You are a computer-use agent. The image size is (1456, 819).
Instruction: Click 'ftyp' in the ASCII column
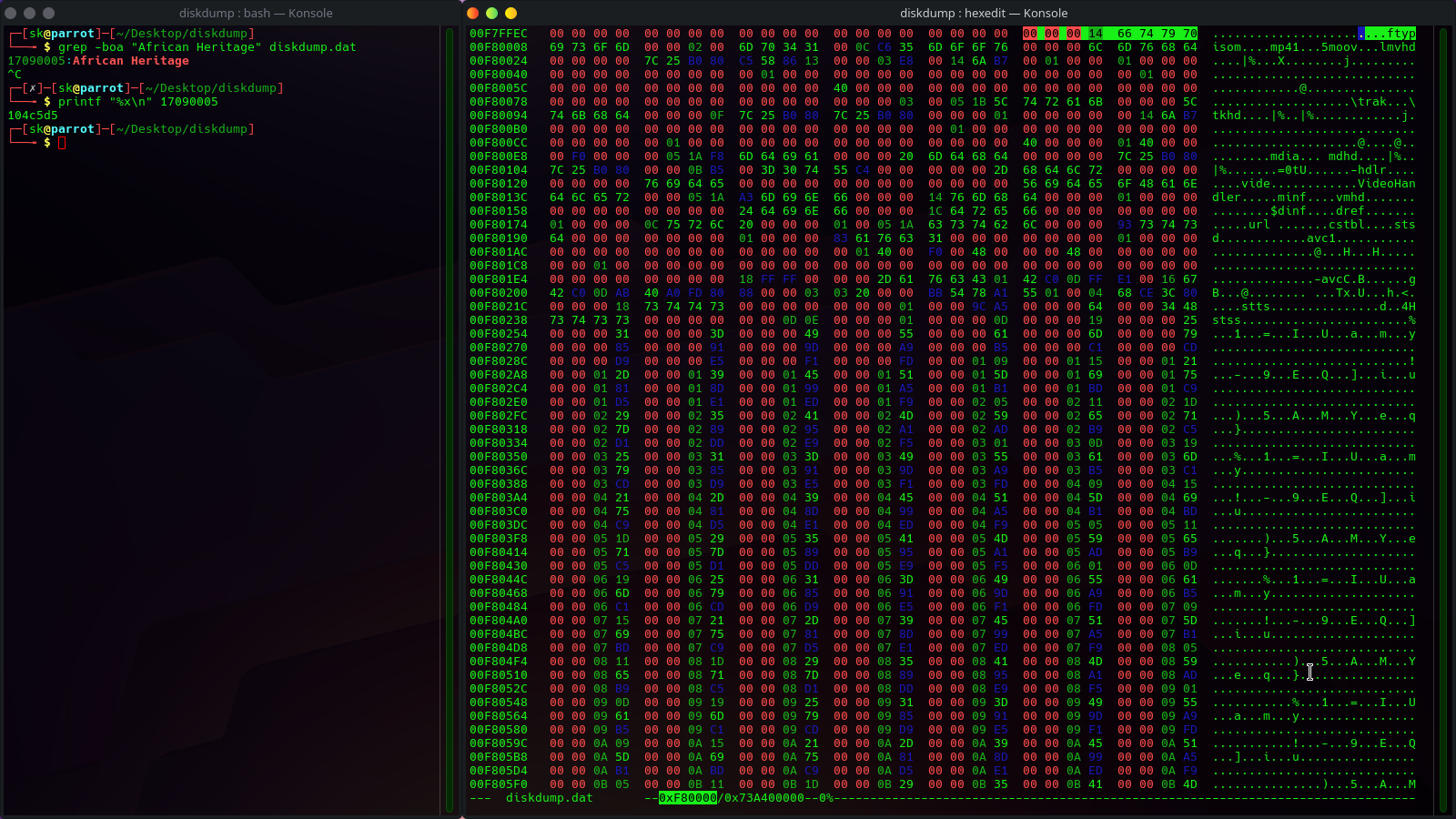pyautogui.click(x=1401, y=34)
